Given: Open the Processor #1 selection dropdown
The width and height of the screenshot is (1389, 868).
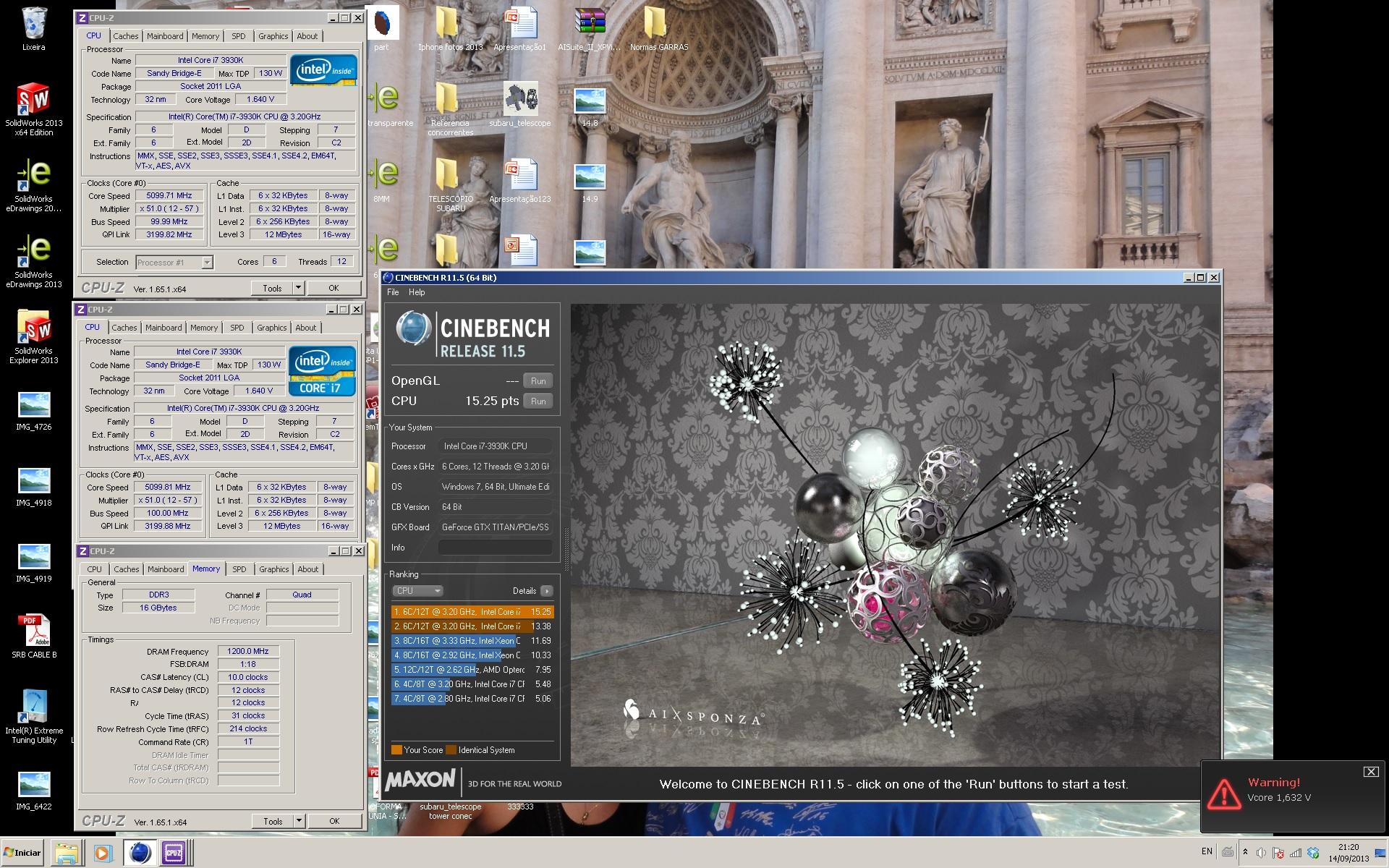Looking at the screenshot, I should pos(174,263).
